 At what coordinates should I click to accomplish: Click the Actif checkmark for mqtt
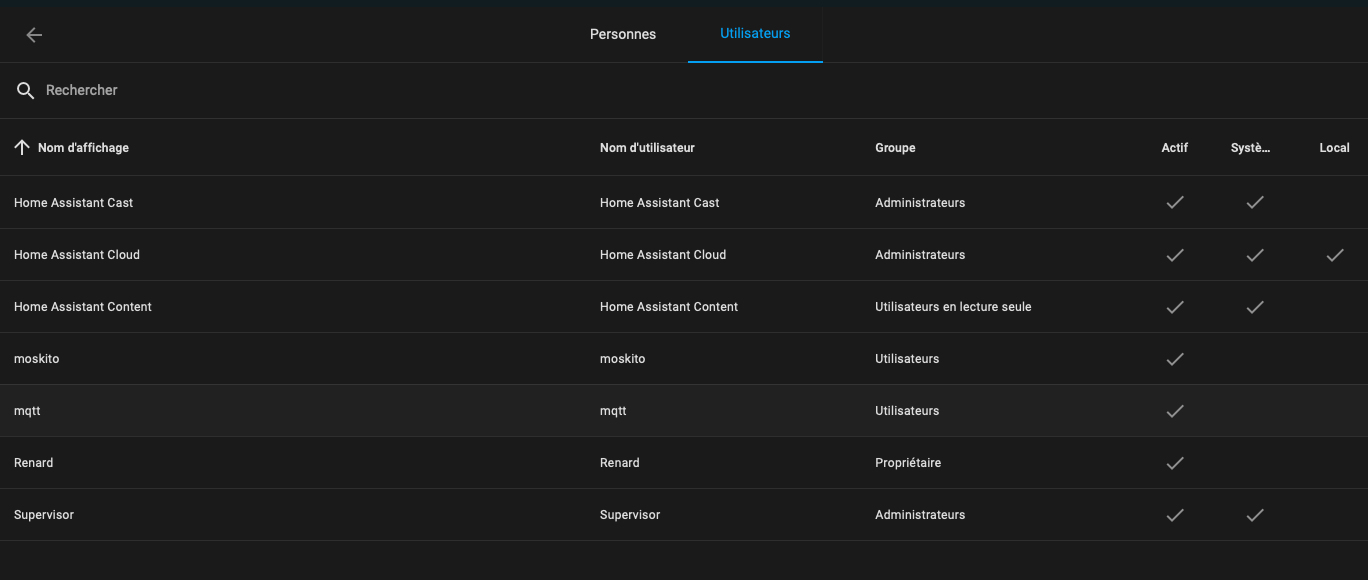click(1175, 411)
